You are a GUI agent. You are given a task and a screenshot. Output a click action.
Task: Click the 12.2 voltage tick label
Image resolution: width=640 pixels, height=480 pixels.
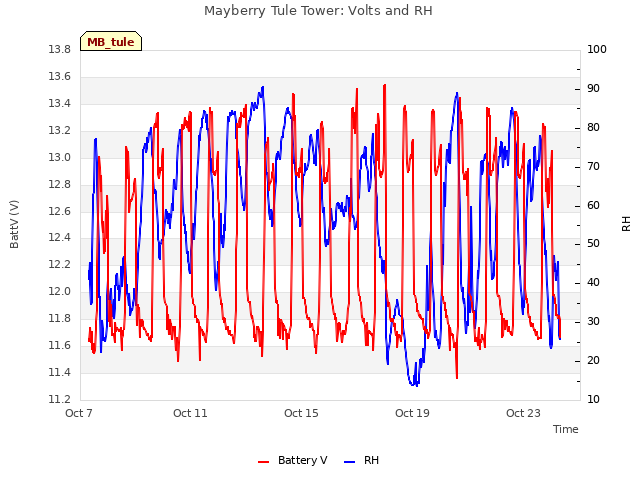(60, 264)
